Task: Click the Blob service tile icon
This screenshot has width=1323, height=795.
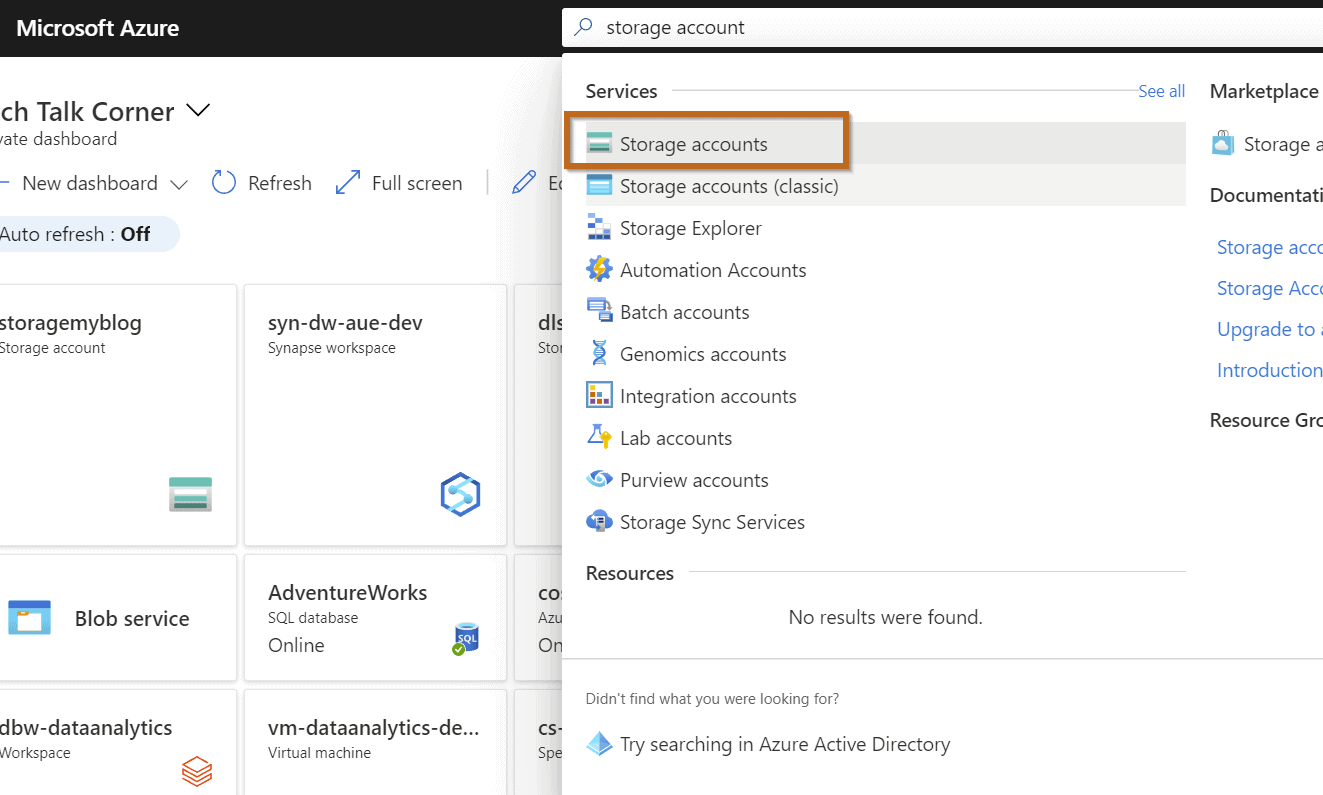Action: pyautogui.click(x=29, y=618)
